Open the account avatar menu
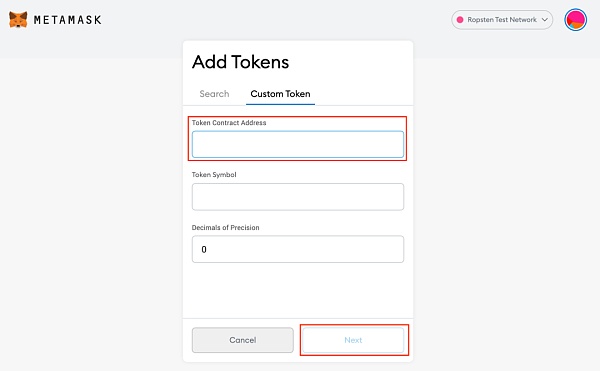The height and width of the screenshot is (371, 600). coord(575,20)
